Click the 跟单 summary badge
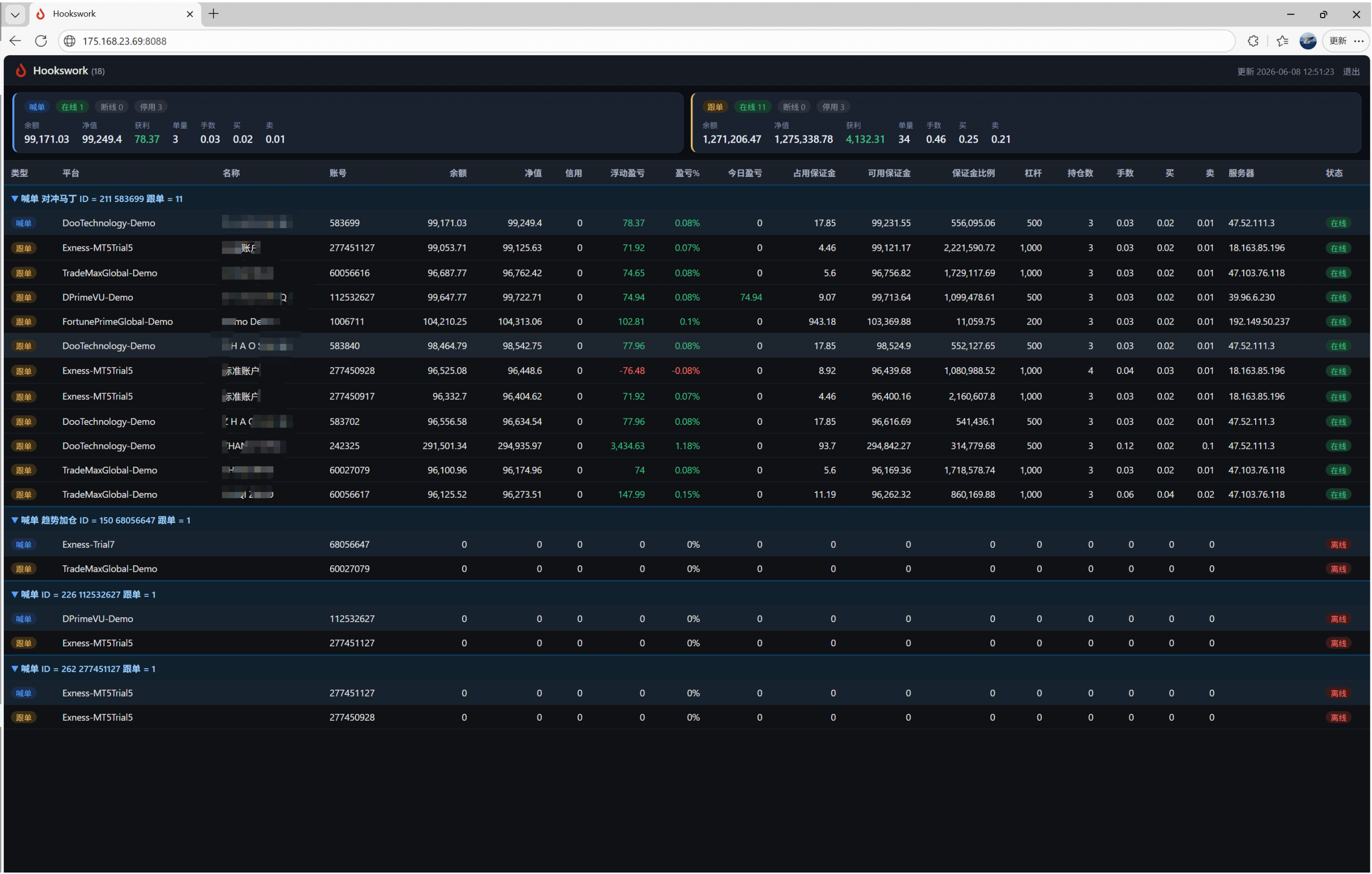Screen dimensions: 1372x874 [x=715, y=107]
